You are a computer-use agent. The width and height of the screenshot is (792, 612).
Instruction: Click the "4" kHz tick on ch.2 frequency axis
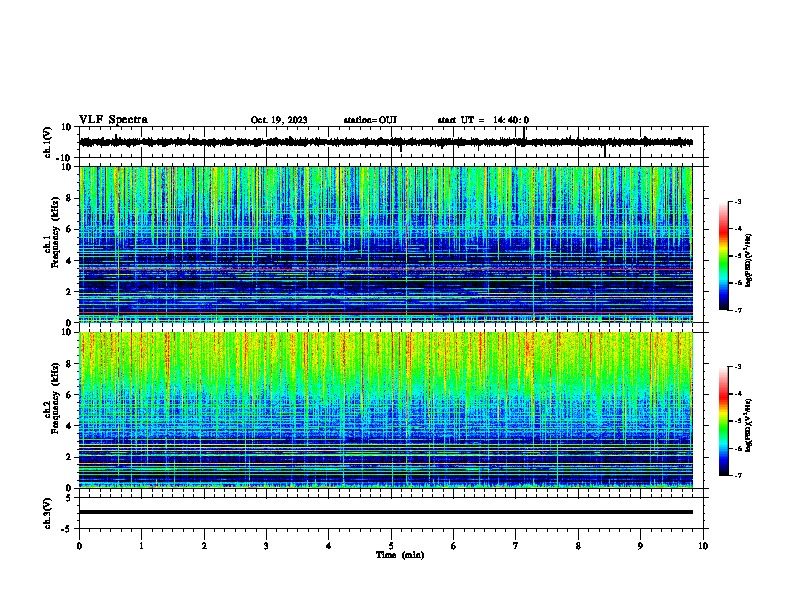[x=70, y=426]
